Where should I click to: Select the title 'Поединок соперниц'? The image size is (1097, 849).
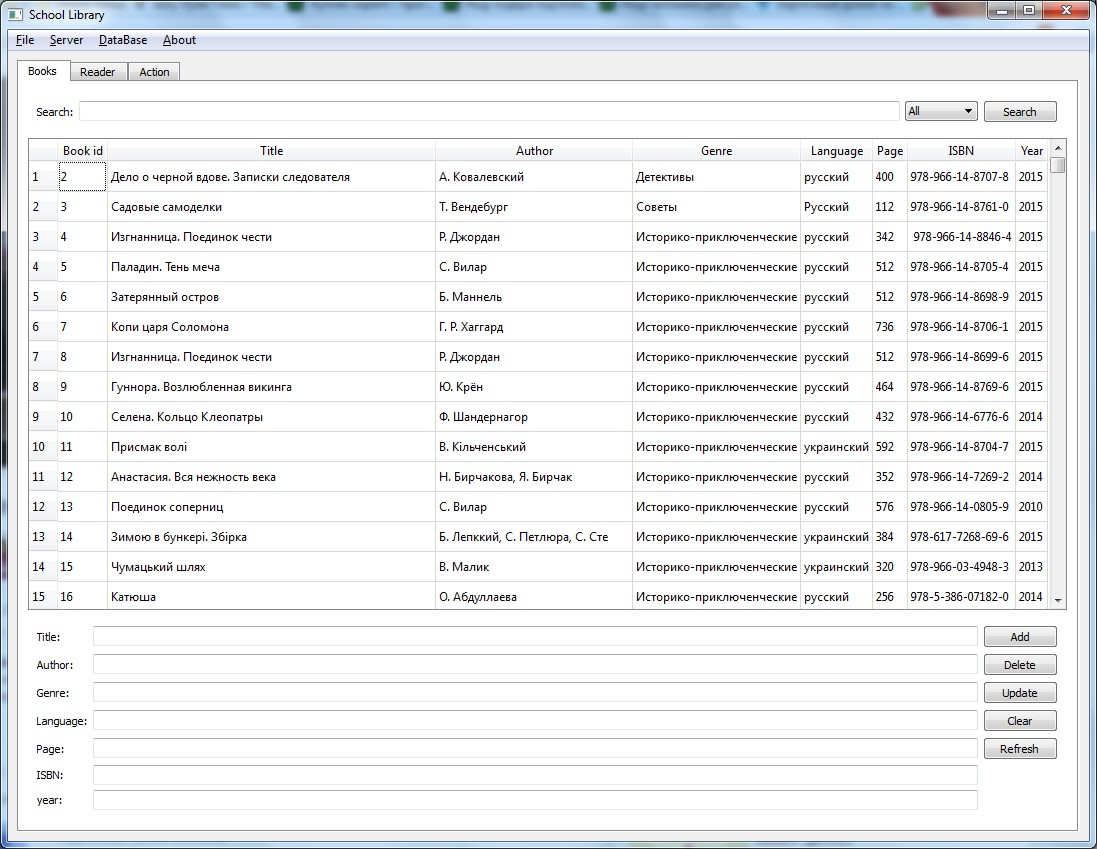tap(271, 507)
